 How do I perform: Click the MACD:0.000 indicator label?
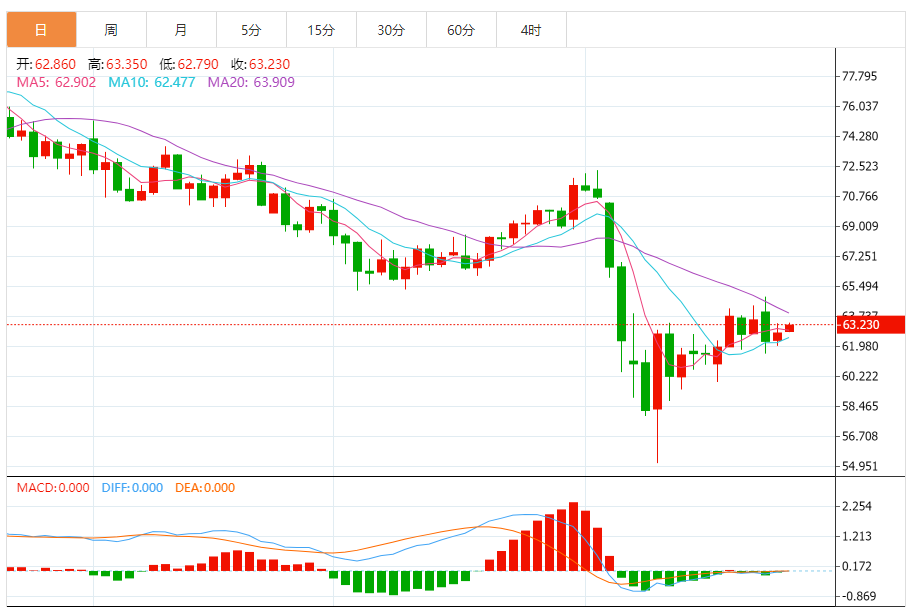pyautogui.click(x=53, y=488)
